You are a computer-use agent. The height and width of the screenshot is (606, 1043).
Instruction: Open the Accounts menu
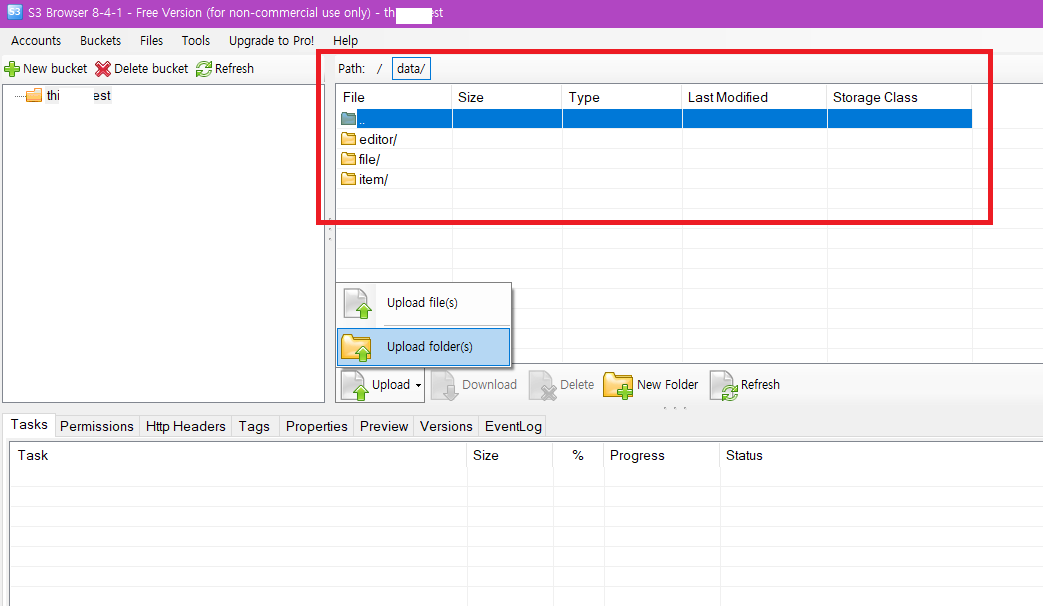click(x=36, y=41)
